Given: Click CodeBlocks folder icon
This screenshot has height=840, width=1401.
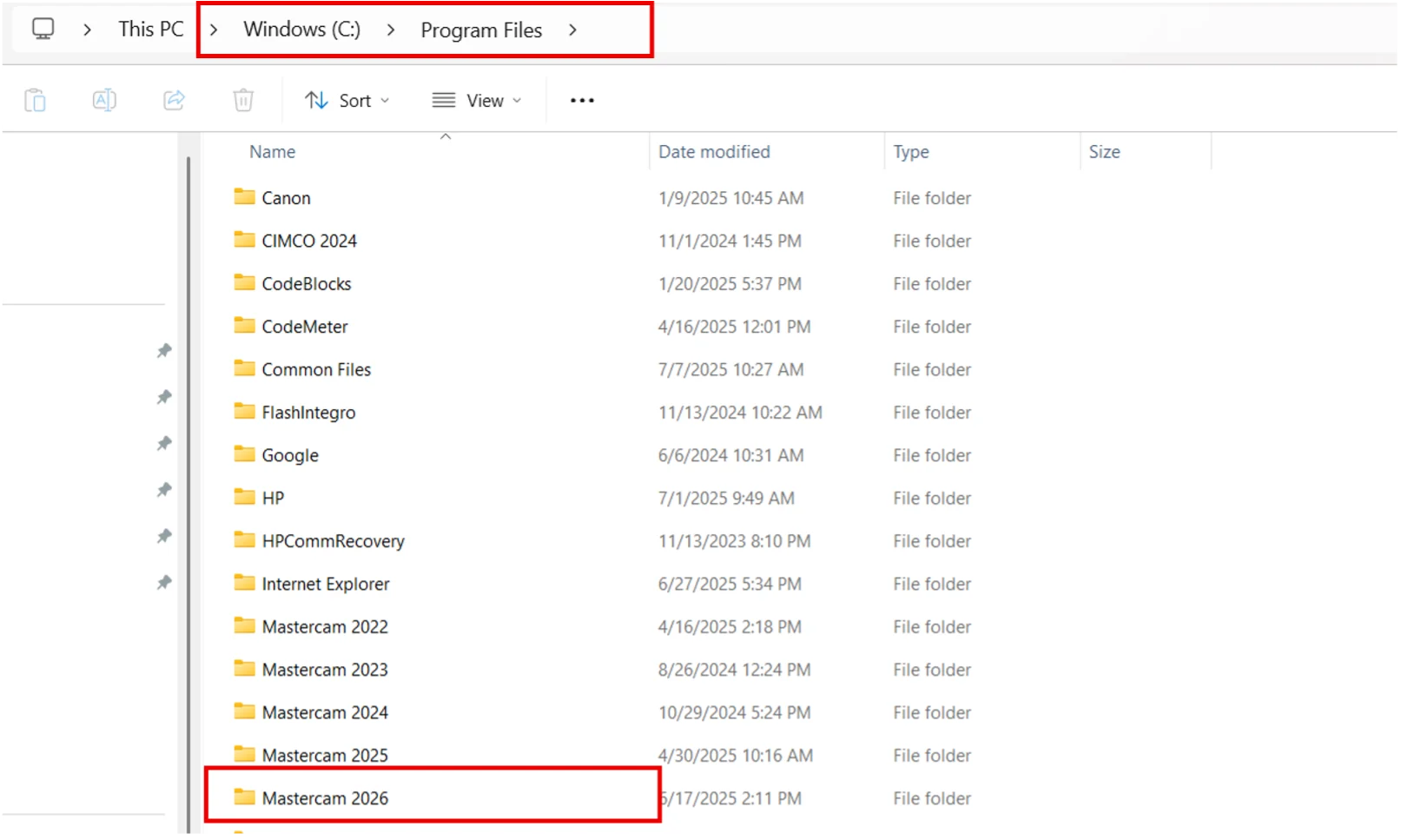Looking at the screenshot, I should click(x=244, y=282).
